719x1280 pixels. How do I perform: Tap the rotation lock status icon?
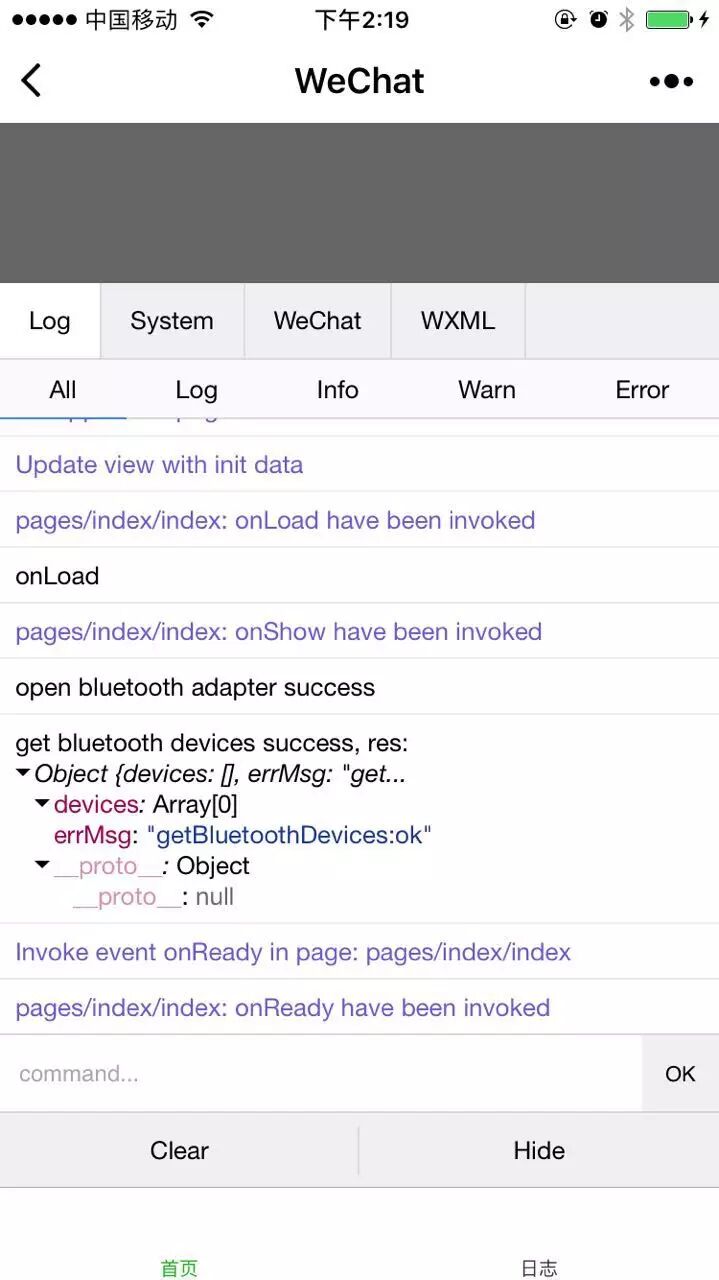point(565,19)
